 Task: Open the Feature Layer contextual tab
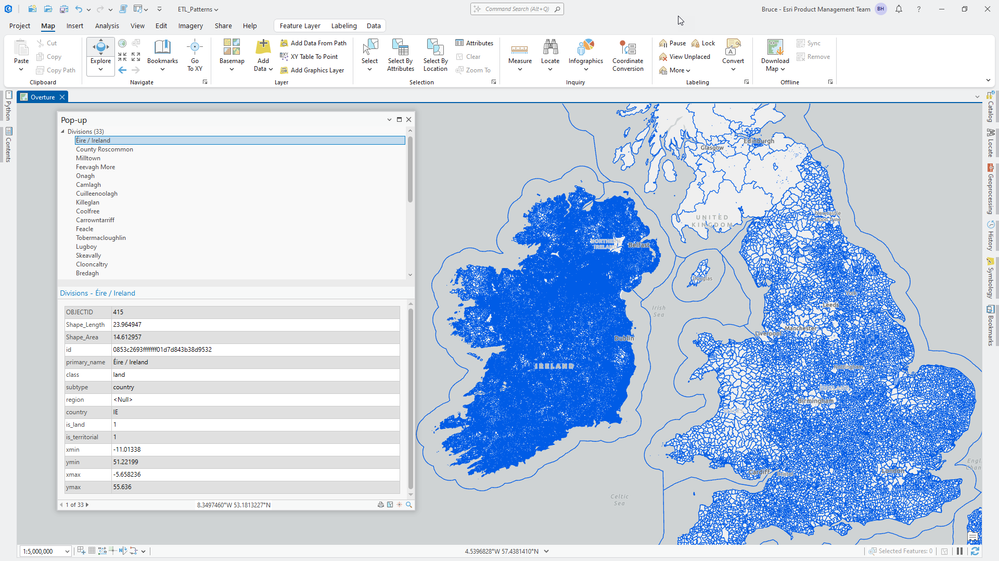[x=300, y=26]
